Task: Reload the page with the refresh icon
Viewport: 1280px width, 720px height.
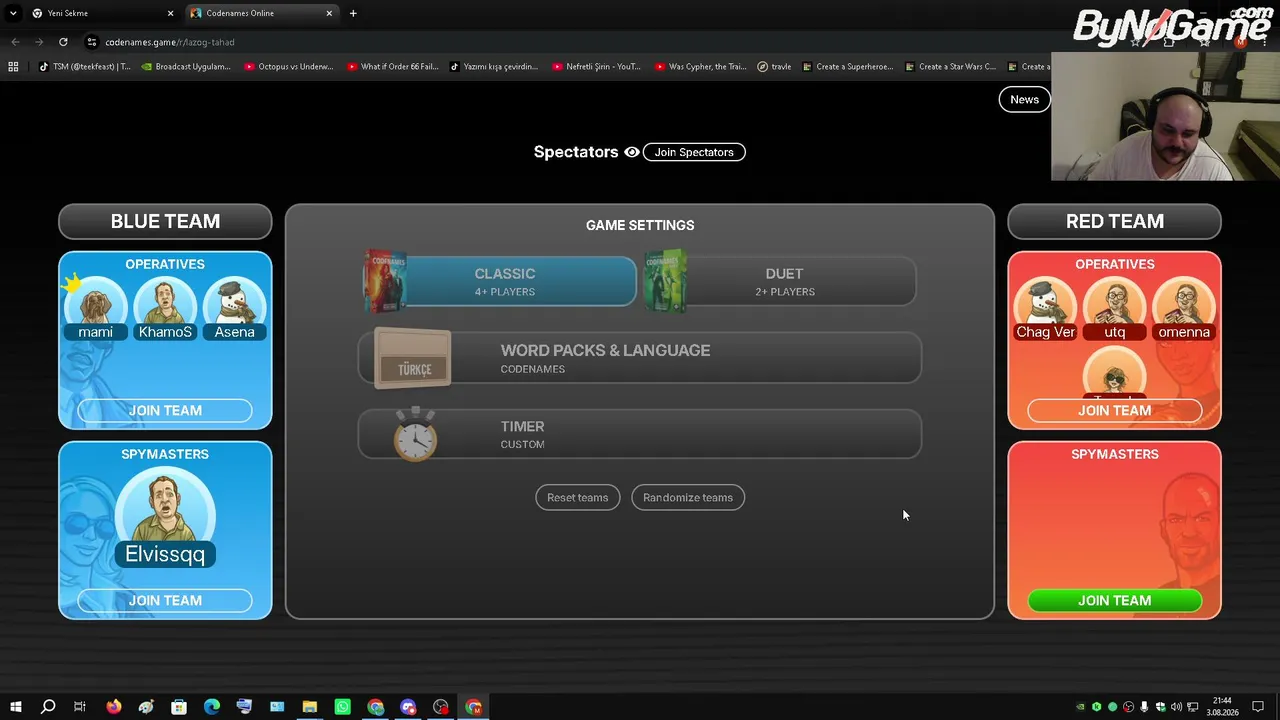Action: (63, 42)
